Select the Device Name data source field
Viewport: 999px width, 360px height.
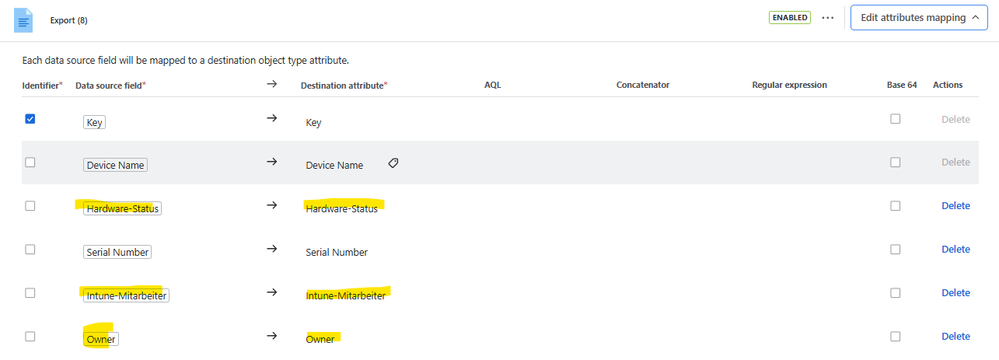[115, 165]
